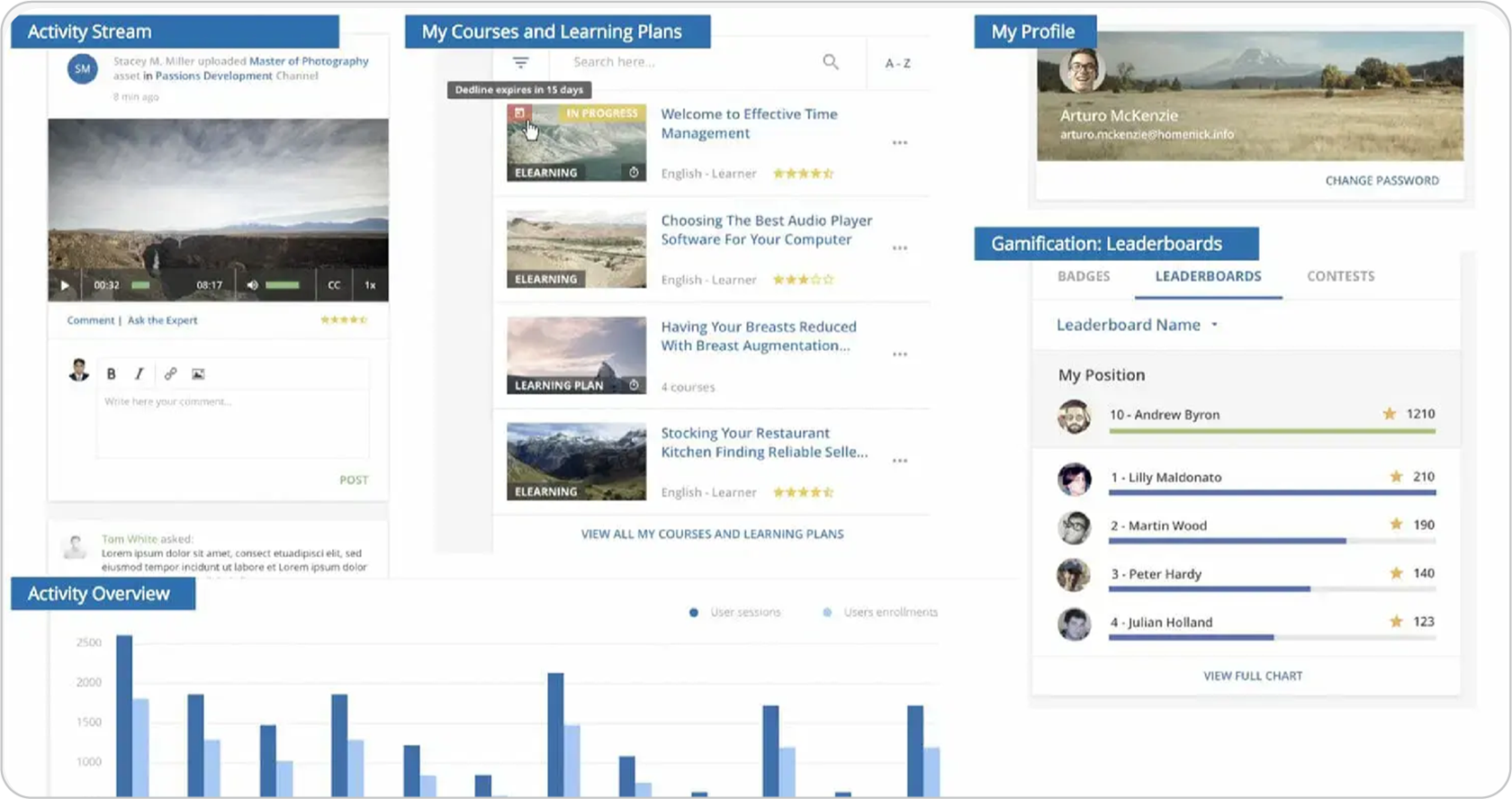
Task: Change playback speed with 1x button
Action: [370, 285]
